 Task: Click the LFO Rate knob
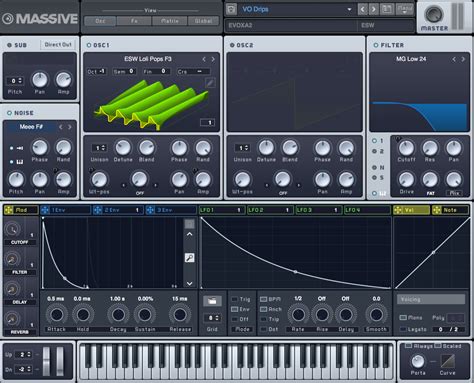coord(298,314)
